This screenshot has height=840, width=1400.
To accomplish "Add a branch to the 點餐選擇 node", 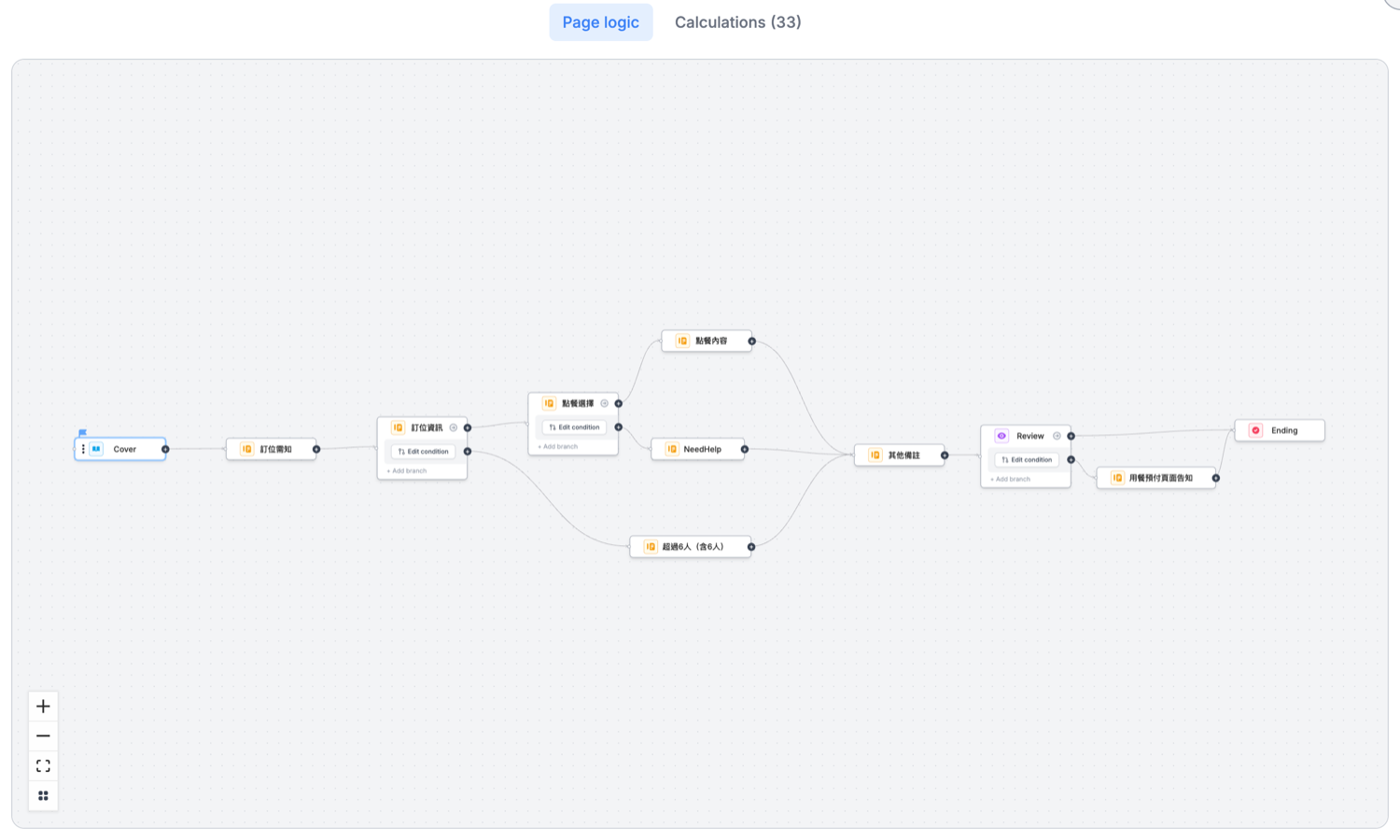I will click(558, 447).
